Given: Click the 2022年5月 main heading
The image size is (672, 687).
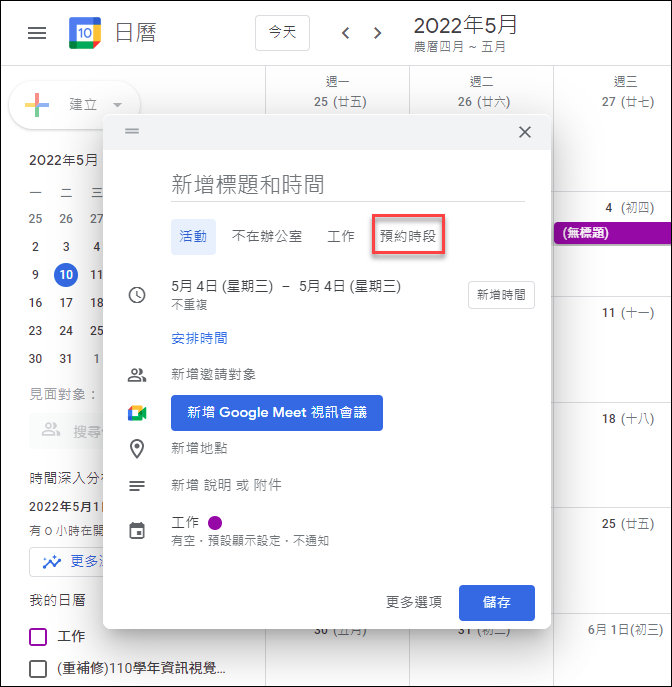Looking at the screenshot, I should coord(465,25).
